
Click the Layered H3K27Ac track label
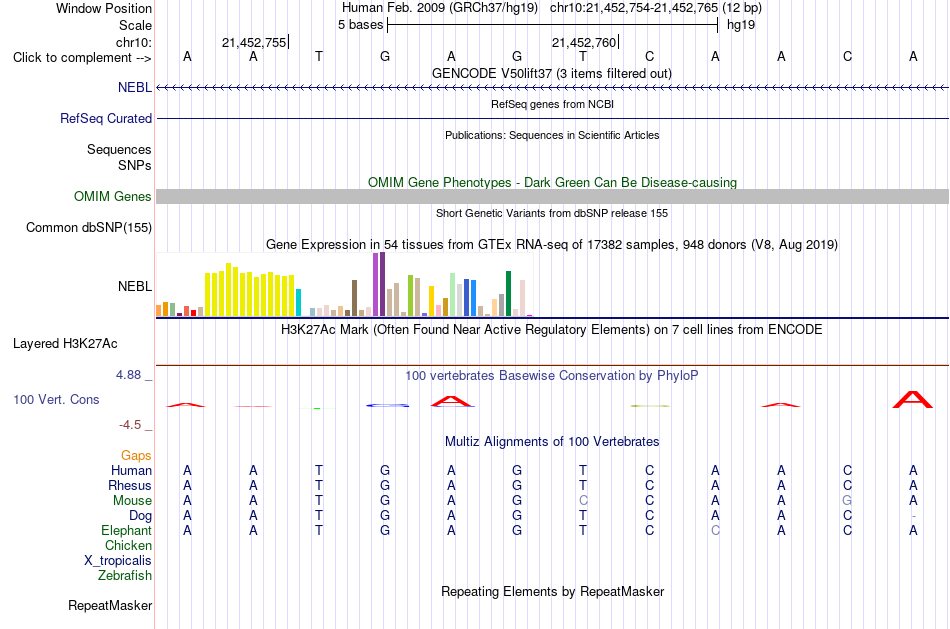(x=65, y=344)
